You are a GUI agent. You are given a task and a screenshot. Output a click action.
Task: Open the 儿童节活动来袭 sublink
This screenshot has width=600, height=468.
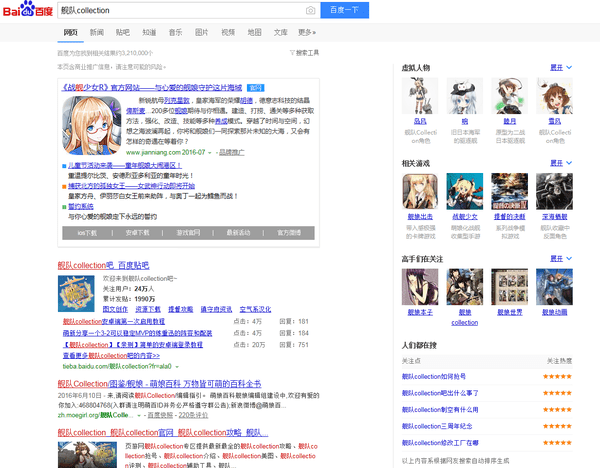tap(125, 165)
